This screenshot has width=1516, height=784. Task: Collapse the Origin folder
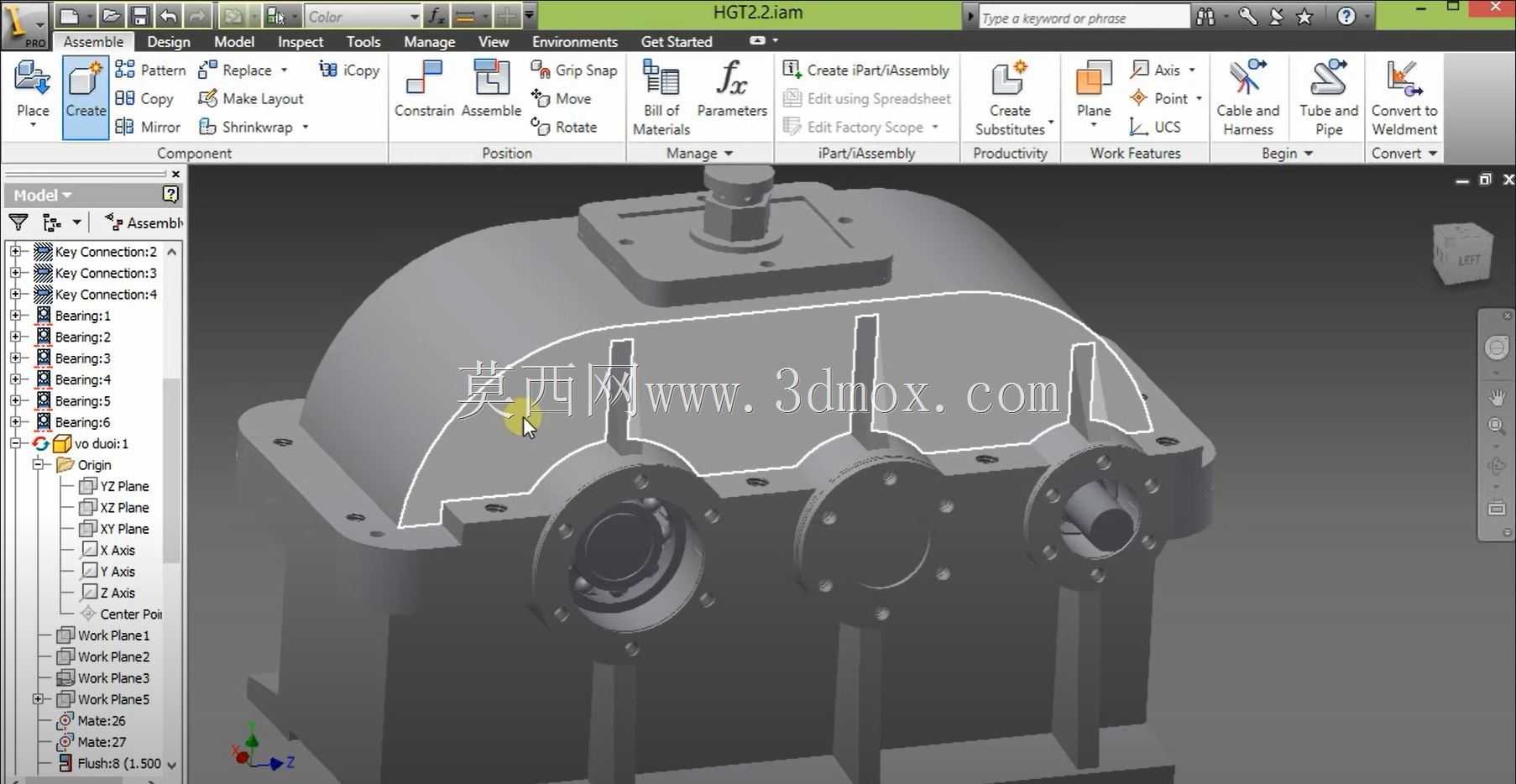click(38, 464)
